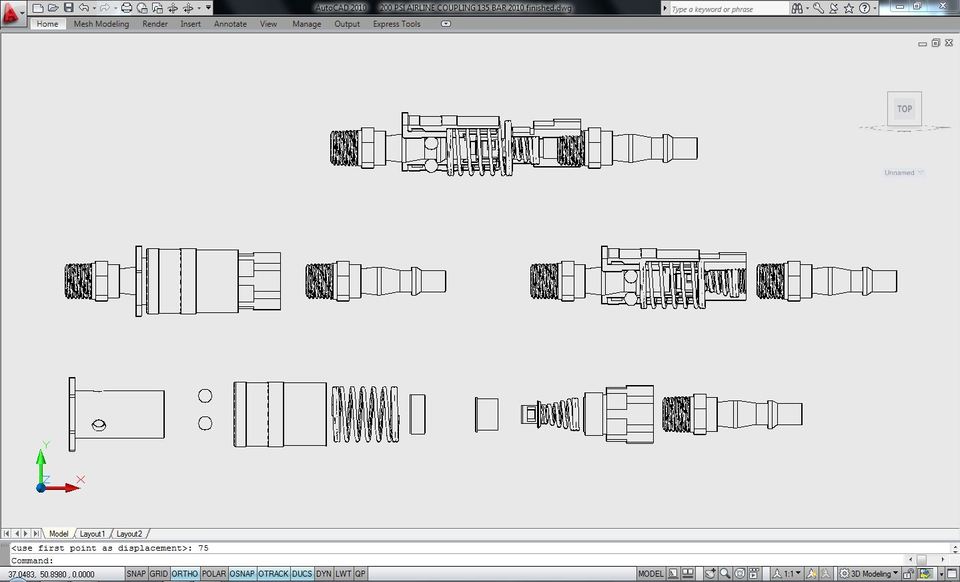The image size is (960, 582).
Task: Click the Save icon in Quick Access Toolbar
Action: [x=68, y=7]
